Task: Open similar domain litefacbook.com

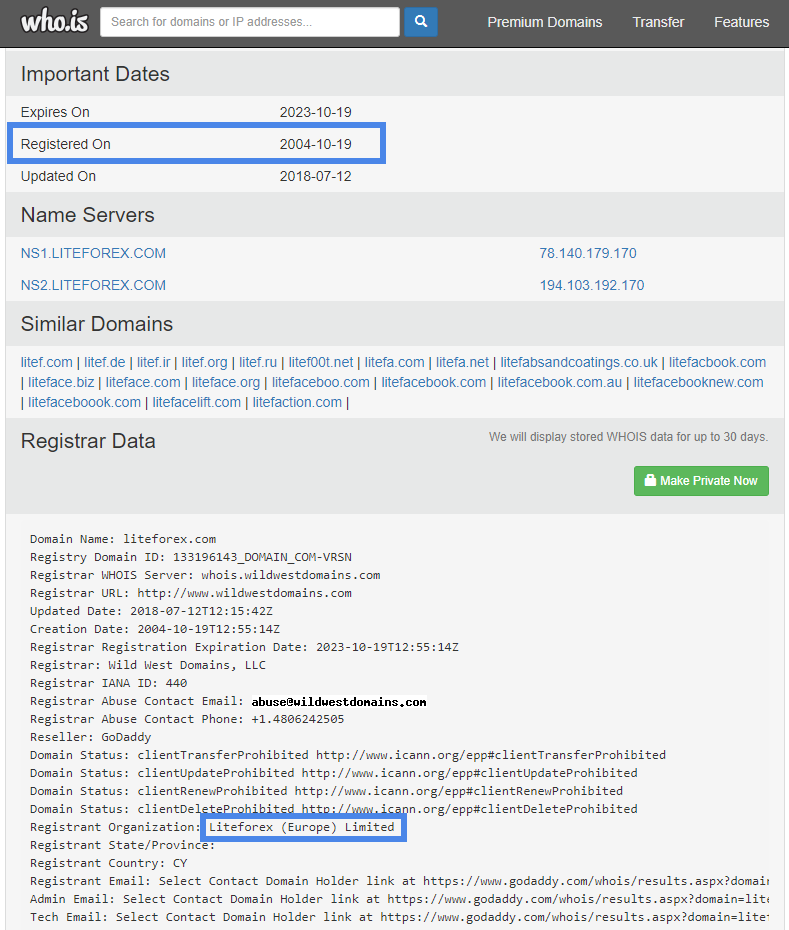Action: (x=717, y=362)
